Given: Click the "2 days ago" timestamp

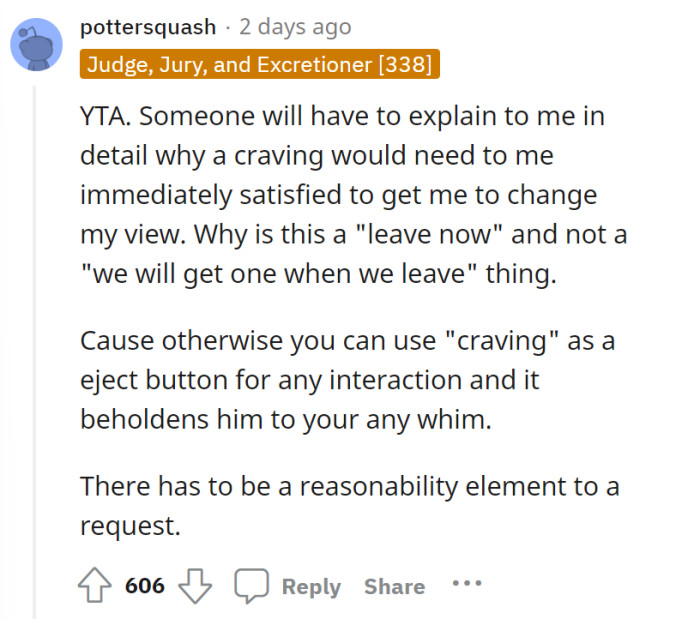Looking at the screenshot, I should [295, 27].
